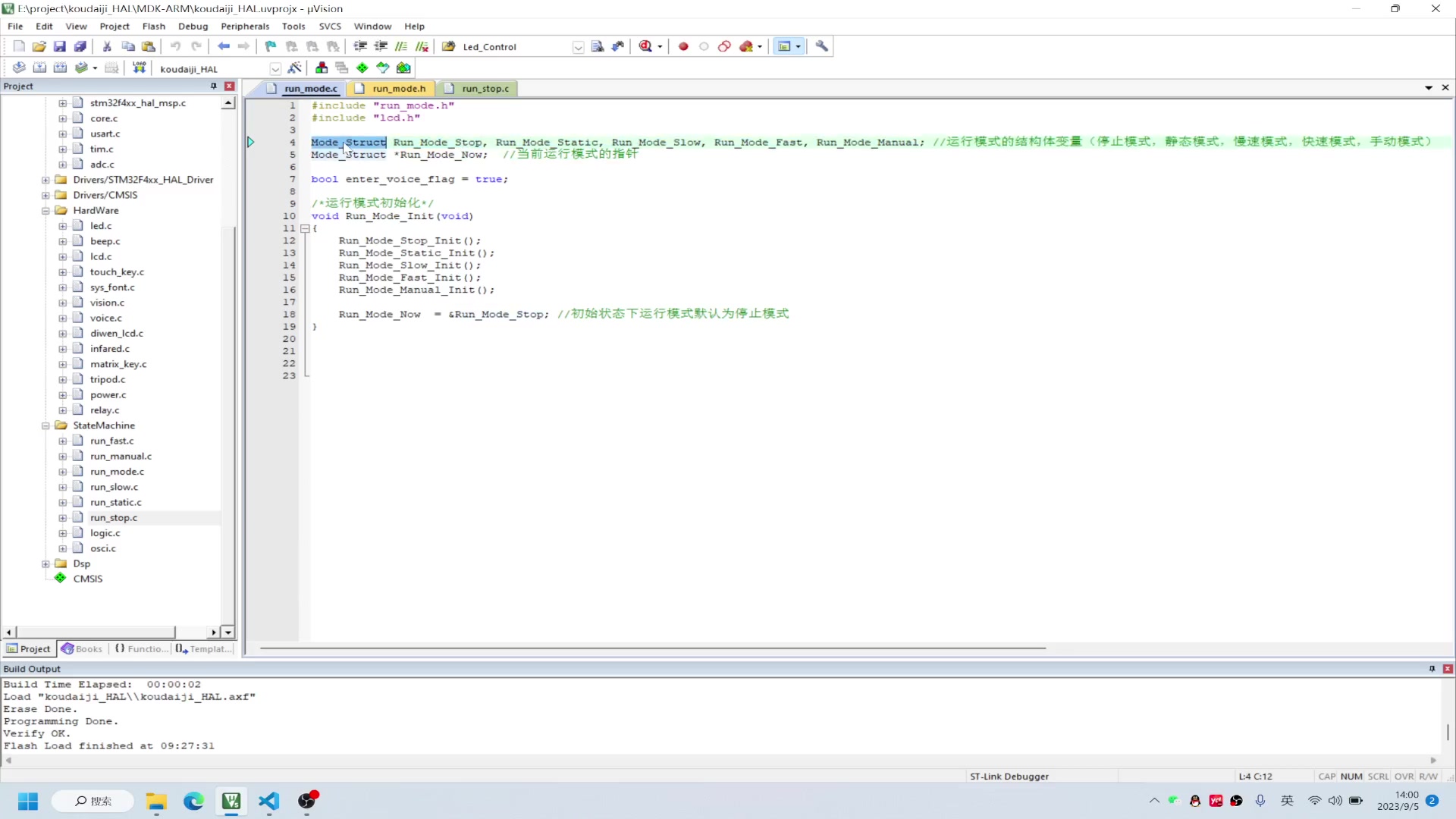Screen dimensions: 1456x819
Task: Translate current file using first build toolbar icon
Action: coord(19,68)
